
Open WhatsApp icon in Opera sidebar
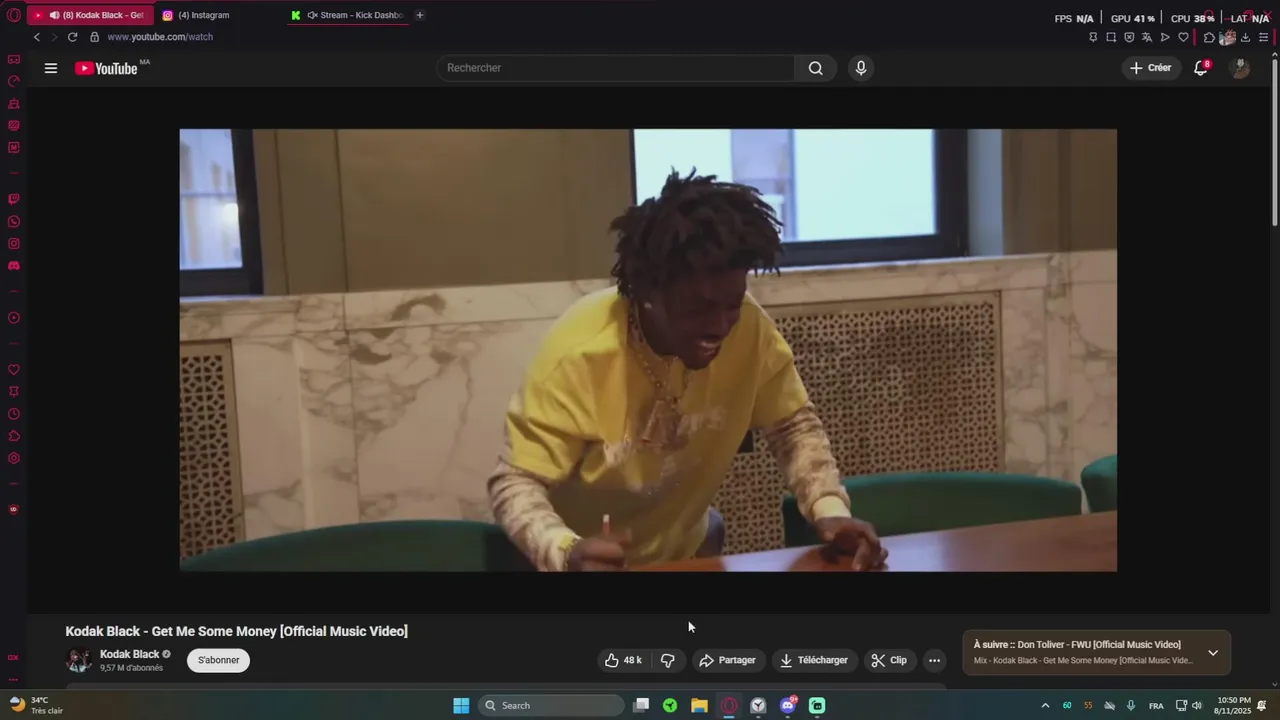pyautogui.click(x=14, y=221)
